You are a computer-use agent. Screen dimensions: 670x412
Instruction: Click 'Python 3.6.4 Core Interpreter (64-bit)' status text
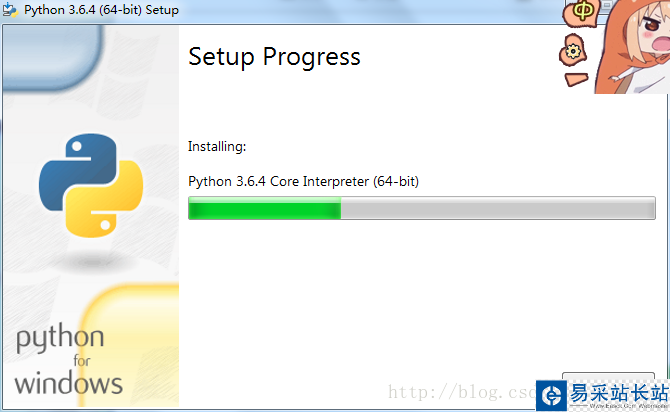(x=303, y=182)
